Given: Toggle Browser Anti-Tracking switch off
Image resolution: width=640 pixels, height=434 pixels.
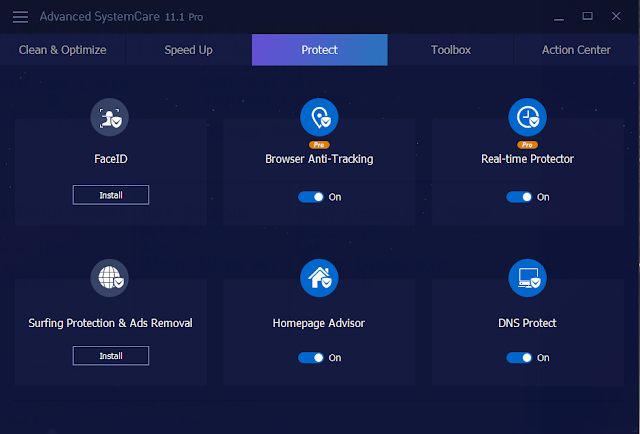Looking at the screenshot, I should coord(311,197).
